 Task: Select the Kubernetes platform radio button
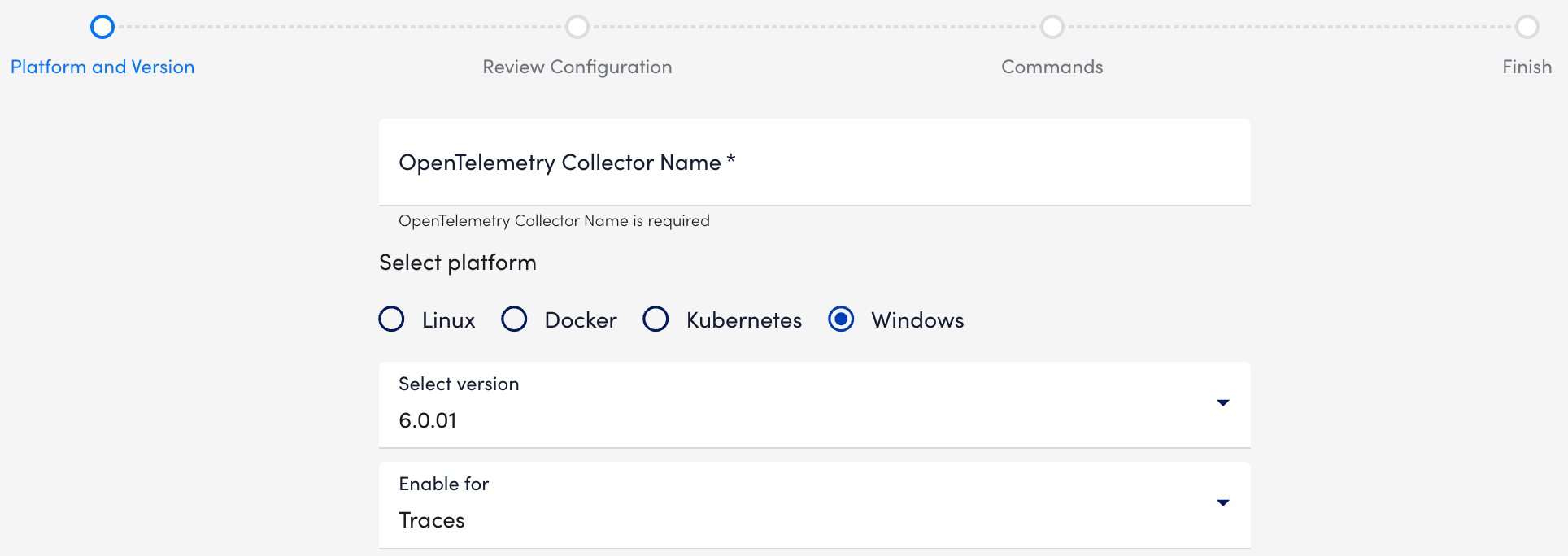(656, 319)
